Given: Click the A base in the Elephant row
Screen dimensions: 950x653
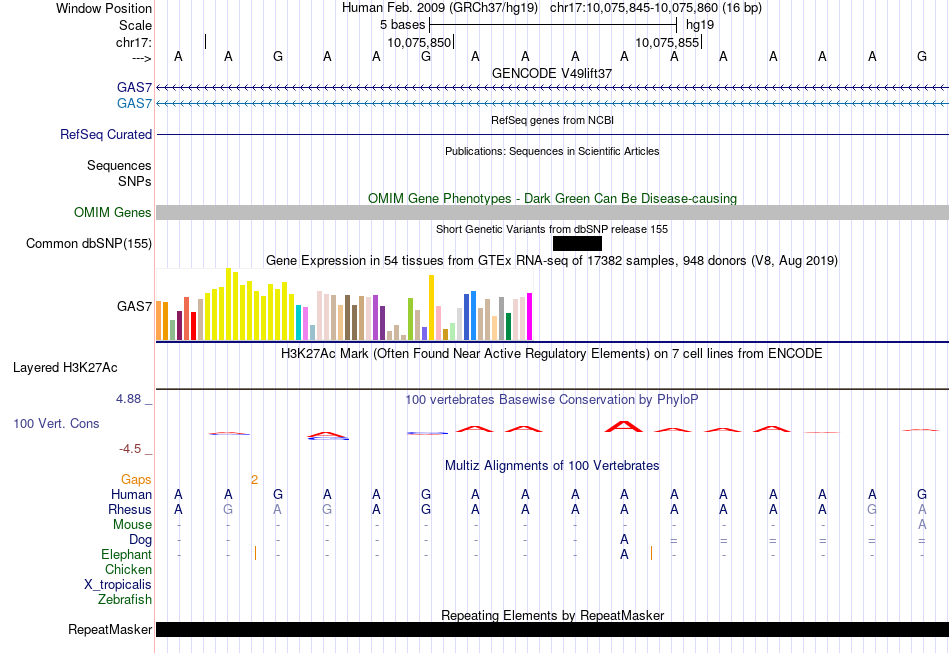Looking at the screenshot, I should point(624,554).
